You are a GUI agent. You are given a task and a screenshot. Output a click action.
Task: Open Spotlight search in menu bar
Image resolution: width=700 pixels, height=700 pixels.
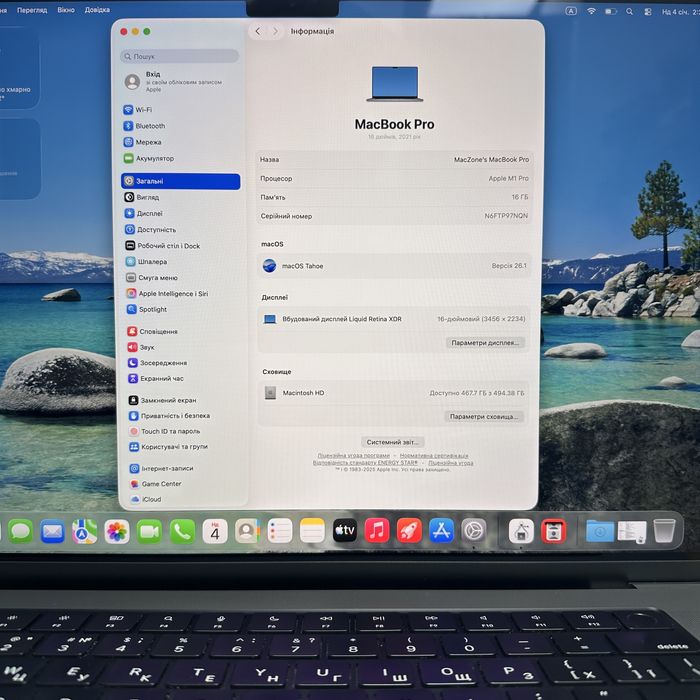tap(629, 12)
